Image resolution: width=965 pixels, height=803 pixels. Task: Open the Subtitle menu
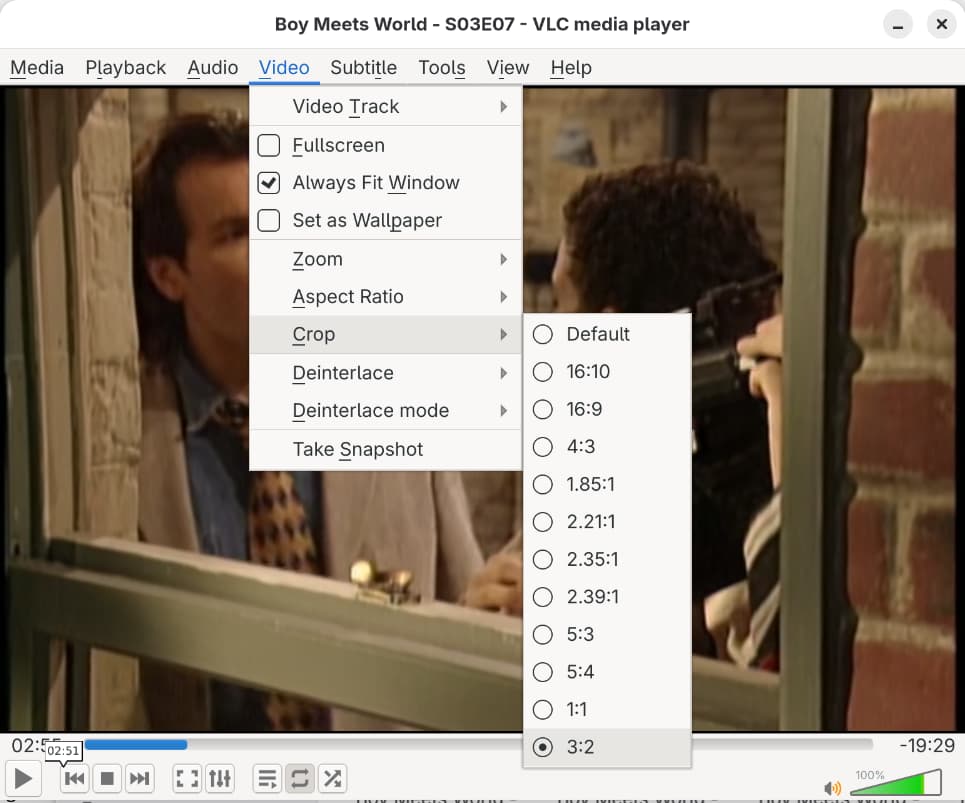coord(363,68)
